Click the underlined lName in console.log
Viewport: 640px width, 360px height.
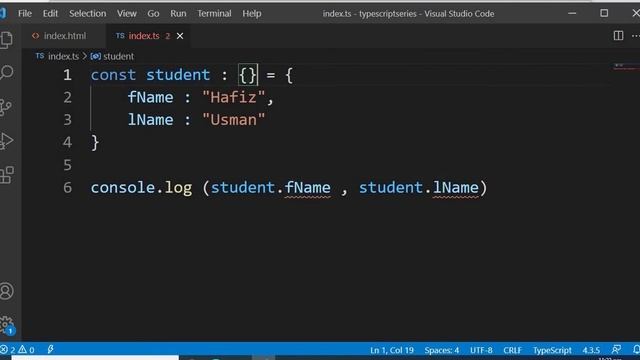pos(455,188)
